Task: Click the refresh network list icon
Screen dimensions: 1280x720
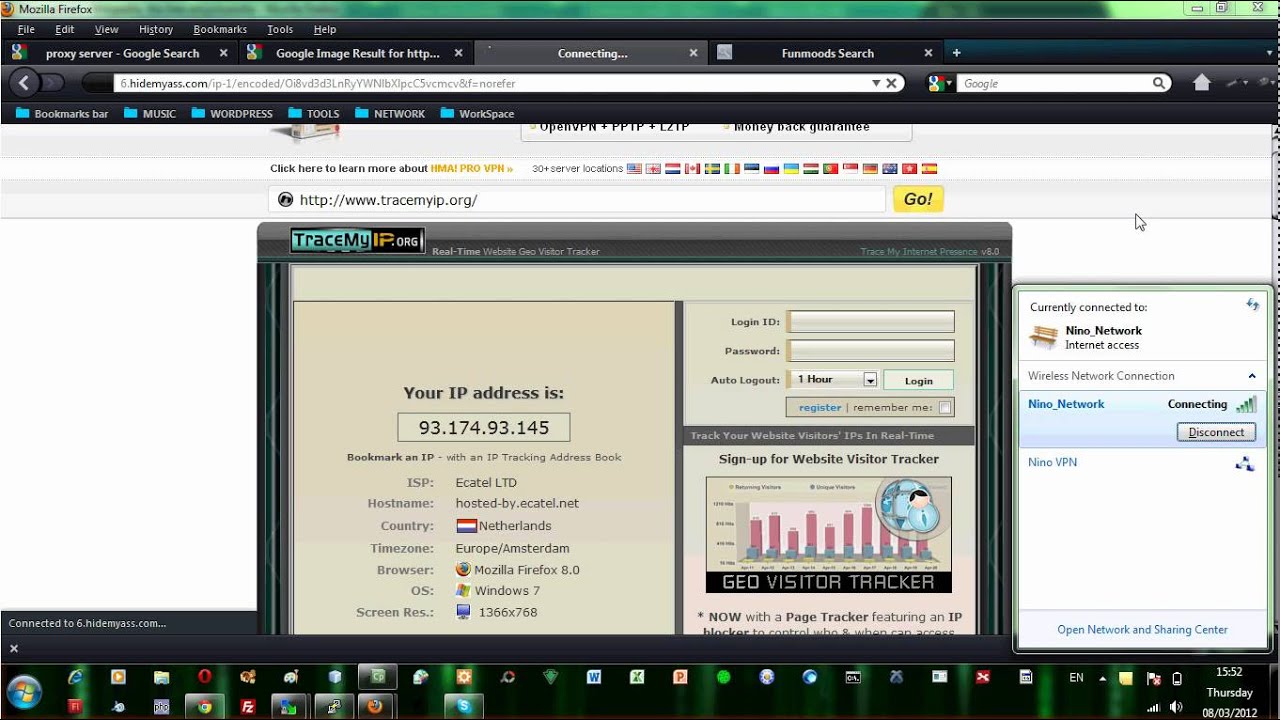Action: click(1252, 305)
